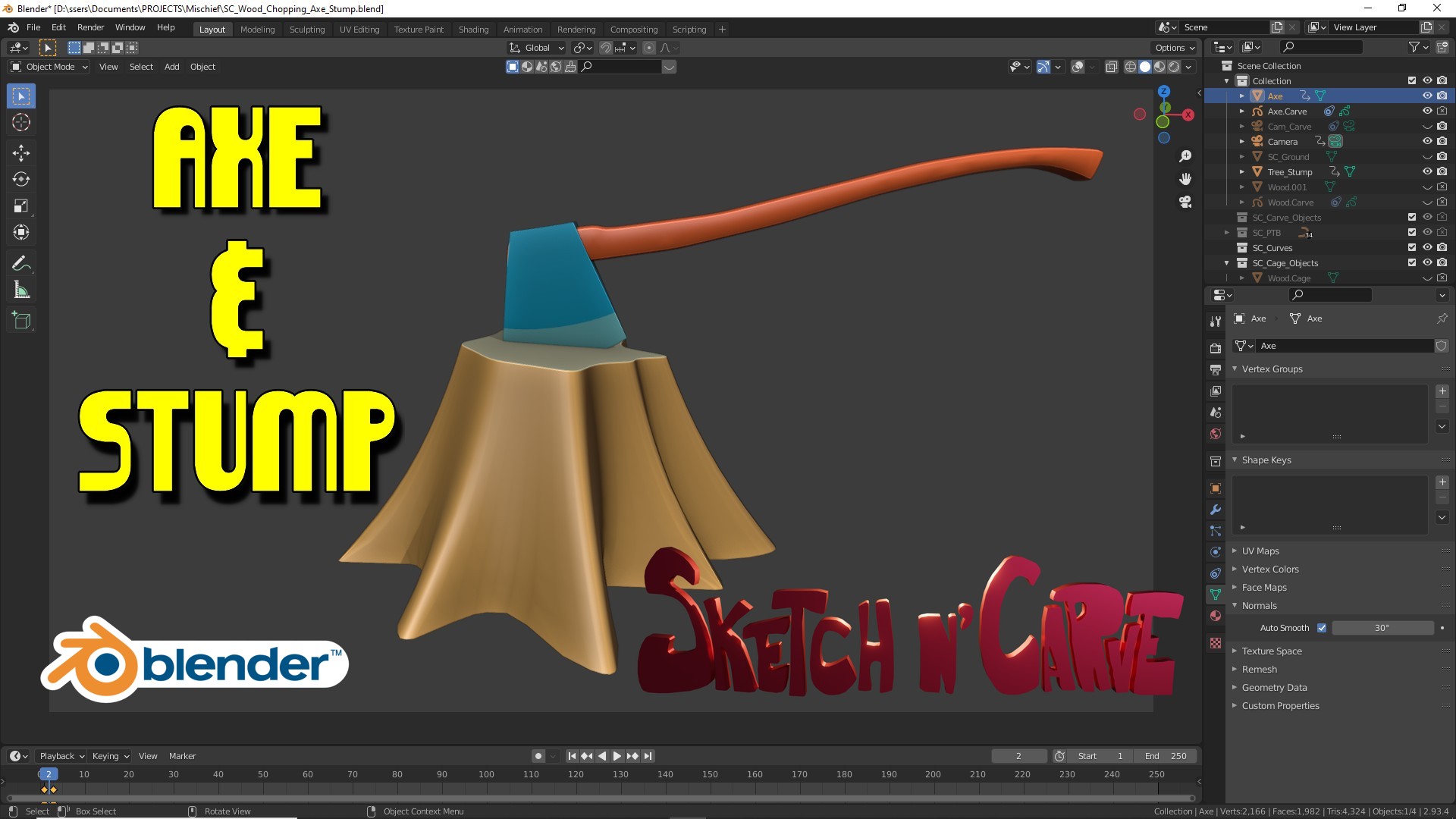Hide the Tree_Stump object in the viewport
Image resolution: width=1456 pixels, height=819 pixels.
(1427, 172)
